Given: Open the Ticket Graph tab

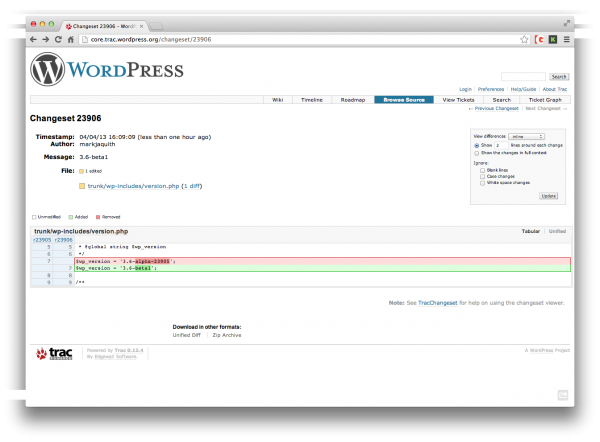Looking at the screenshot, I should (x=545, y=100).
